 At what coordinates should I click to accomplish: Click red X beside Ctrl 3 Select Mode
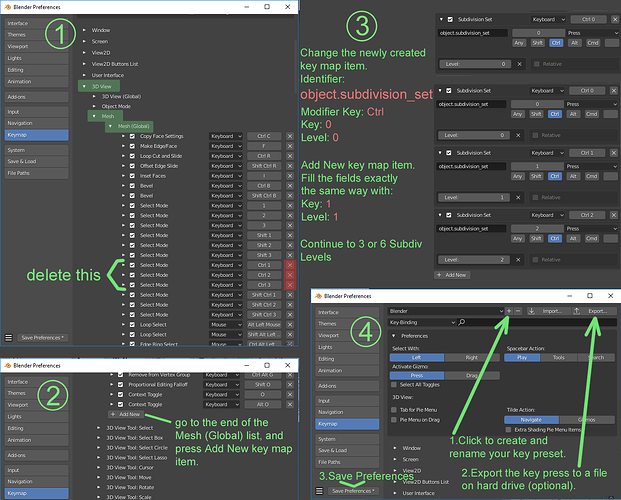point(290,285)
